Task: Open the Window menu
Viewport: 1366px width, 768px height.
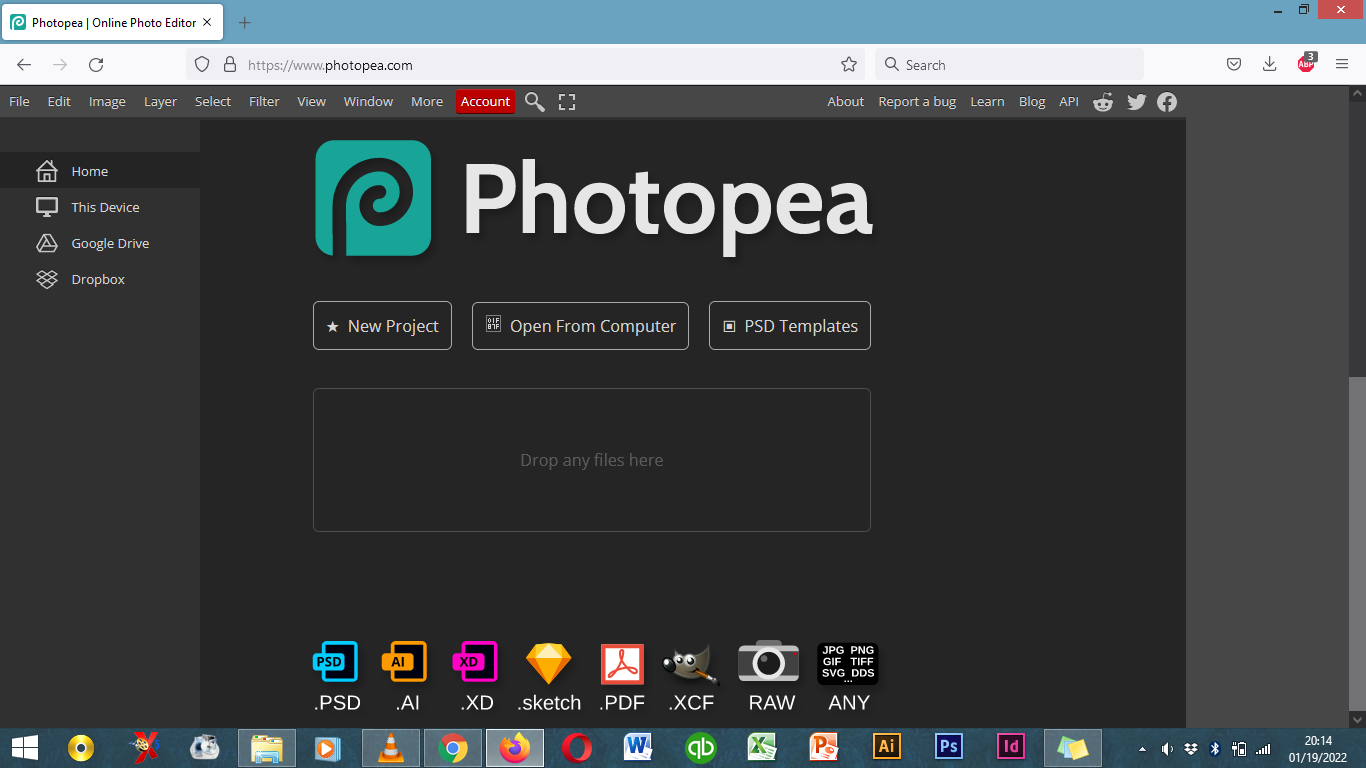Action: [368, 102]
